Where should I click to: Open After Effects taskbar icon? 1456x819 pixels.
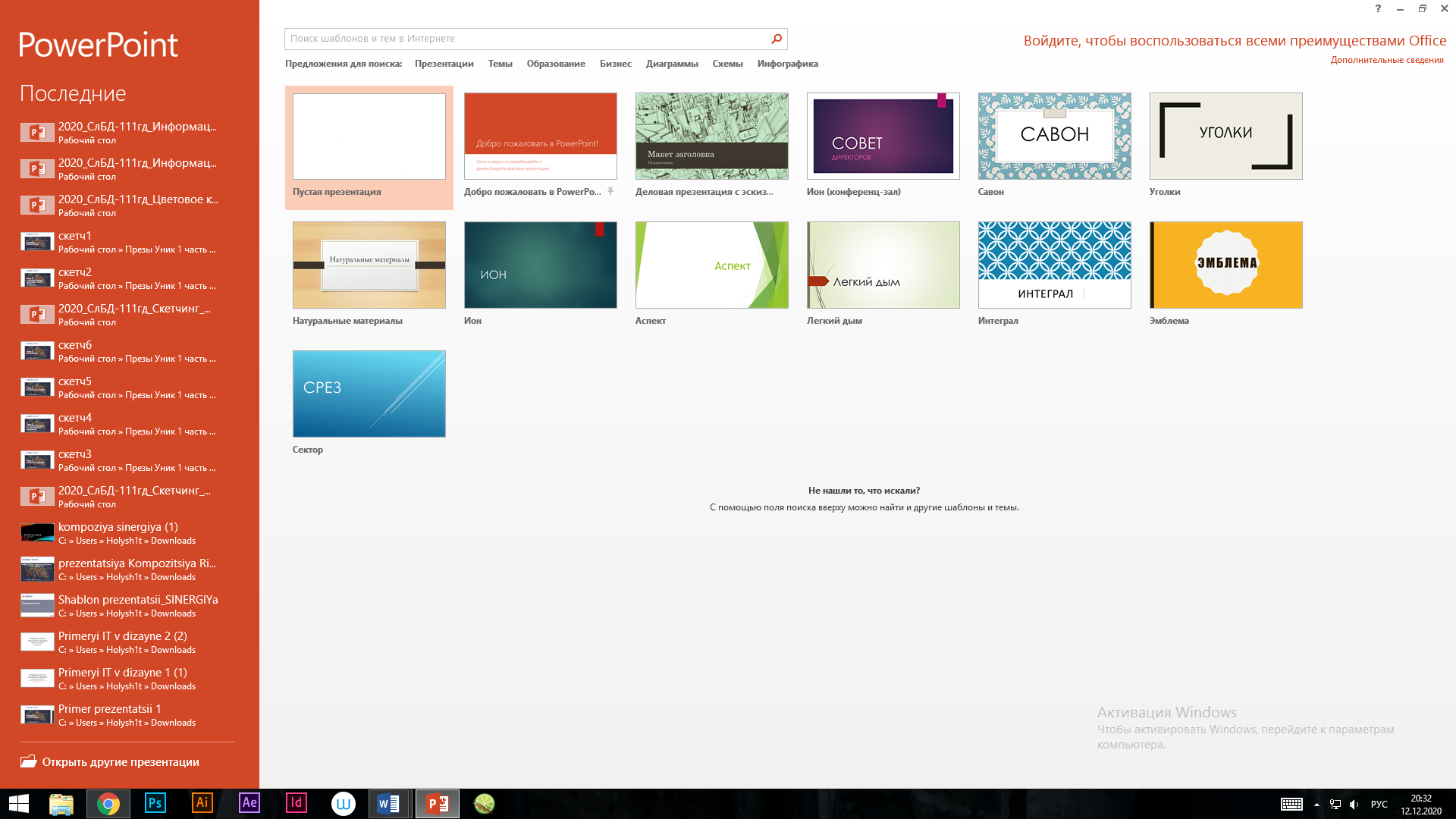coord(249,803)
